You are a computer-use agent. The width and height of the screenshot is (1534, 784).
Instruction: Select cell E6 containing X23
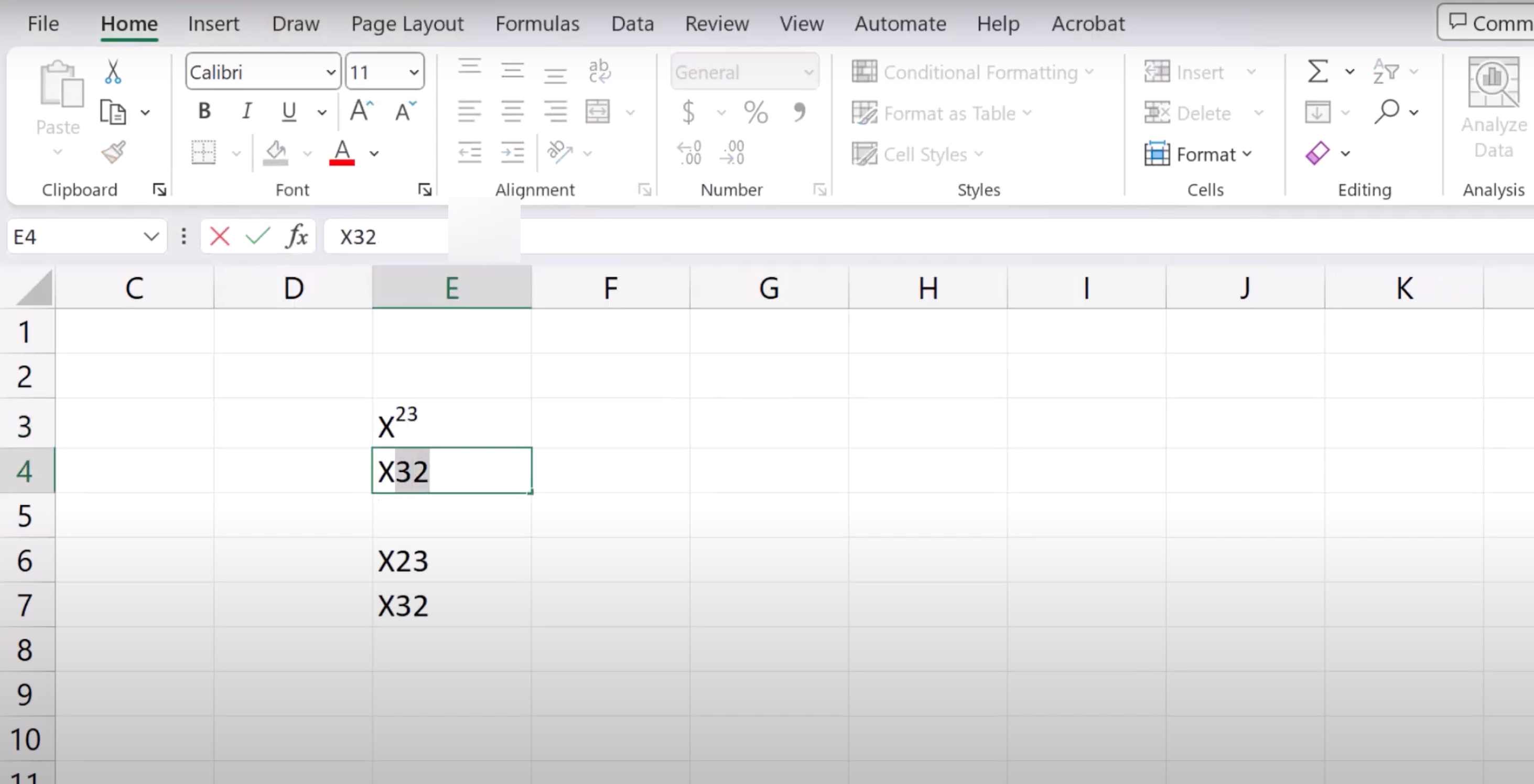(x=451, y=561)
